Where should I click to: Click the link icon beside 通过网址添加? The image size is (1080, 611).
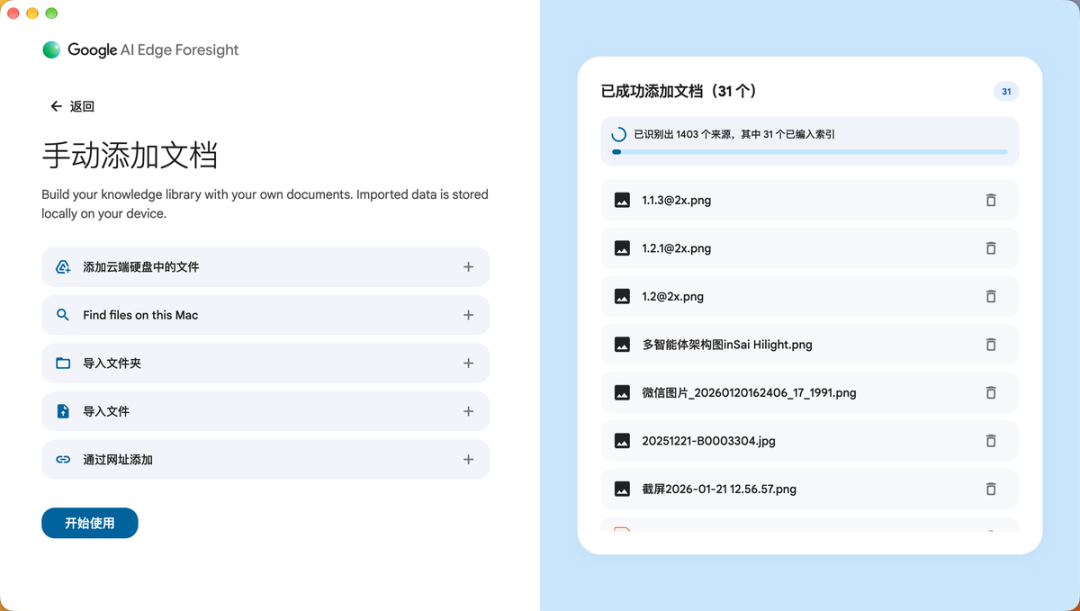(x=63, y=459)
